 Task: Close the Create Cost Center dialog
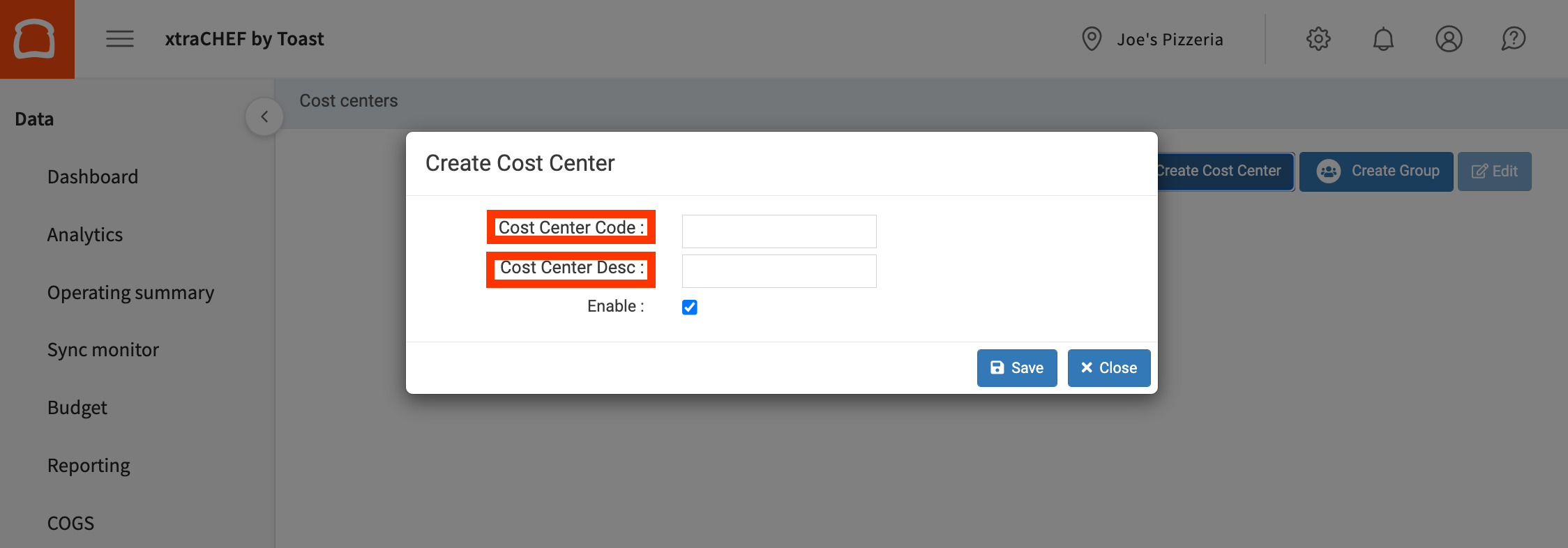1109,368
